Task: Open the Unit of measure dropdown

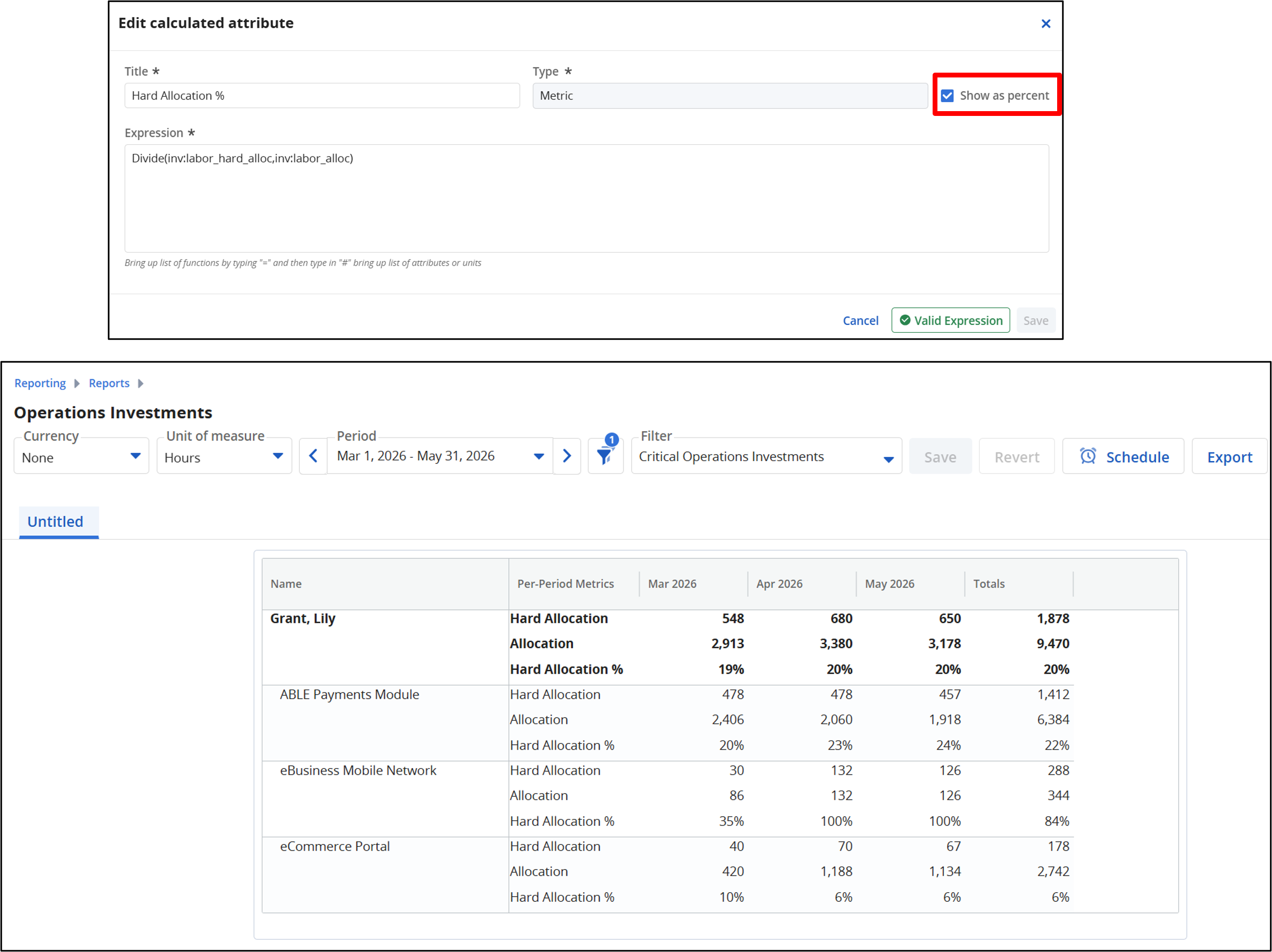Action: coord(224,456)
